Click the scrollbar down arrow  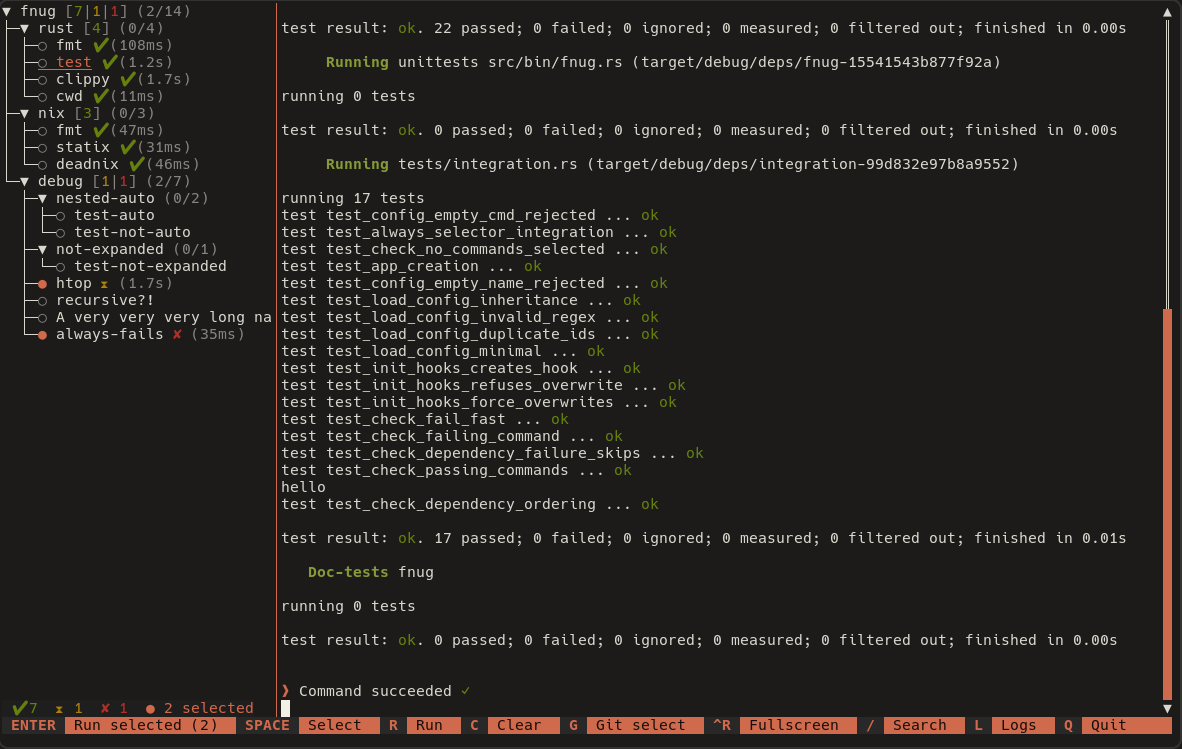(1168, 708)
